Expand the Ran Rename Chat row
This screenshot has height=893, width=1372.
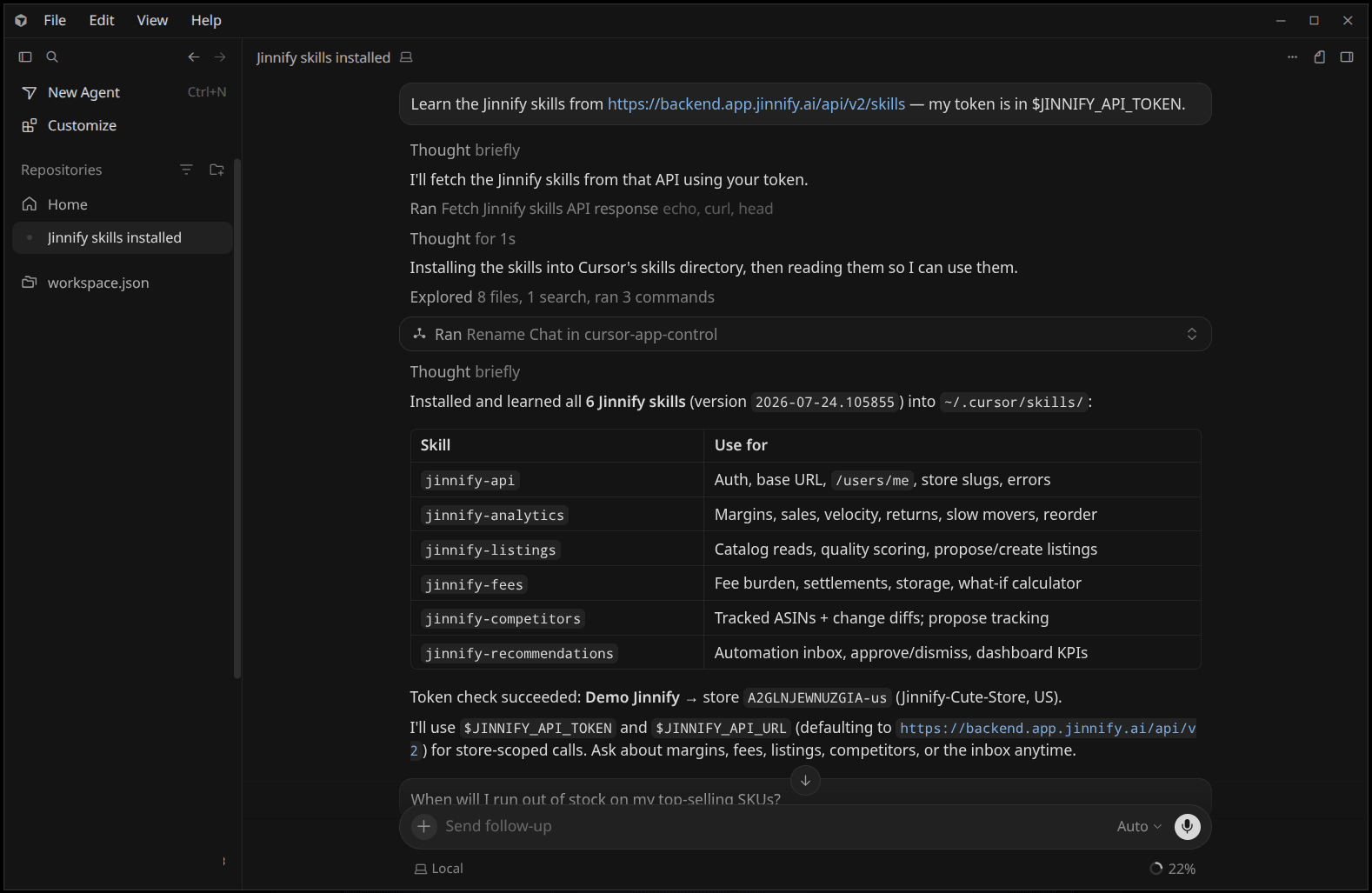805,334
